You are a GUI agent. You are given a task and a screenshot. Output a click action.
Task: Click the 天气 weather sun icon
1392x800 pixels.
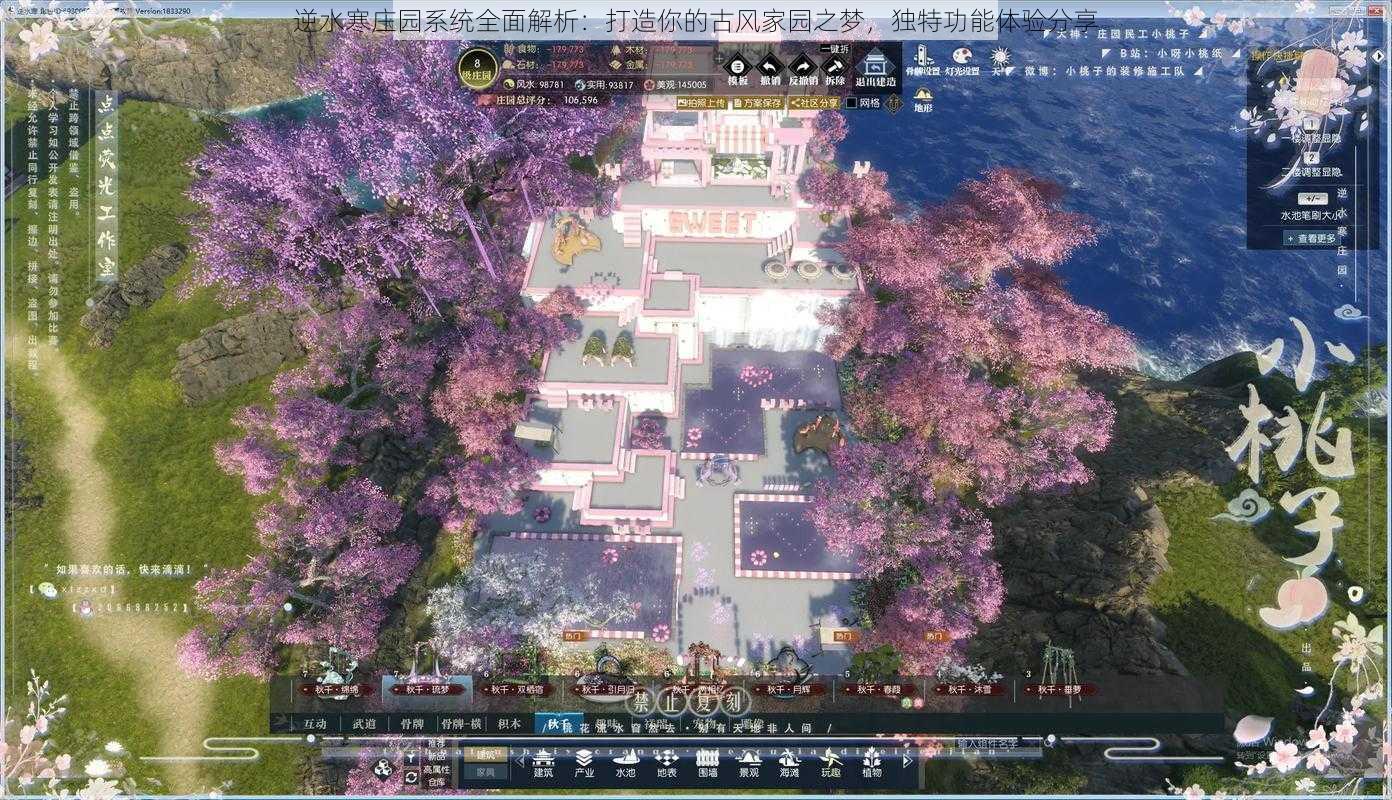point(998,59)
